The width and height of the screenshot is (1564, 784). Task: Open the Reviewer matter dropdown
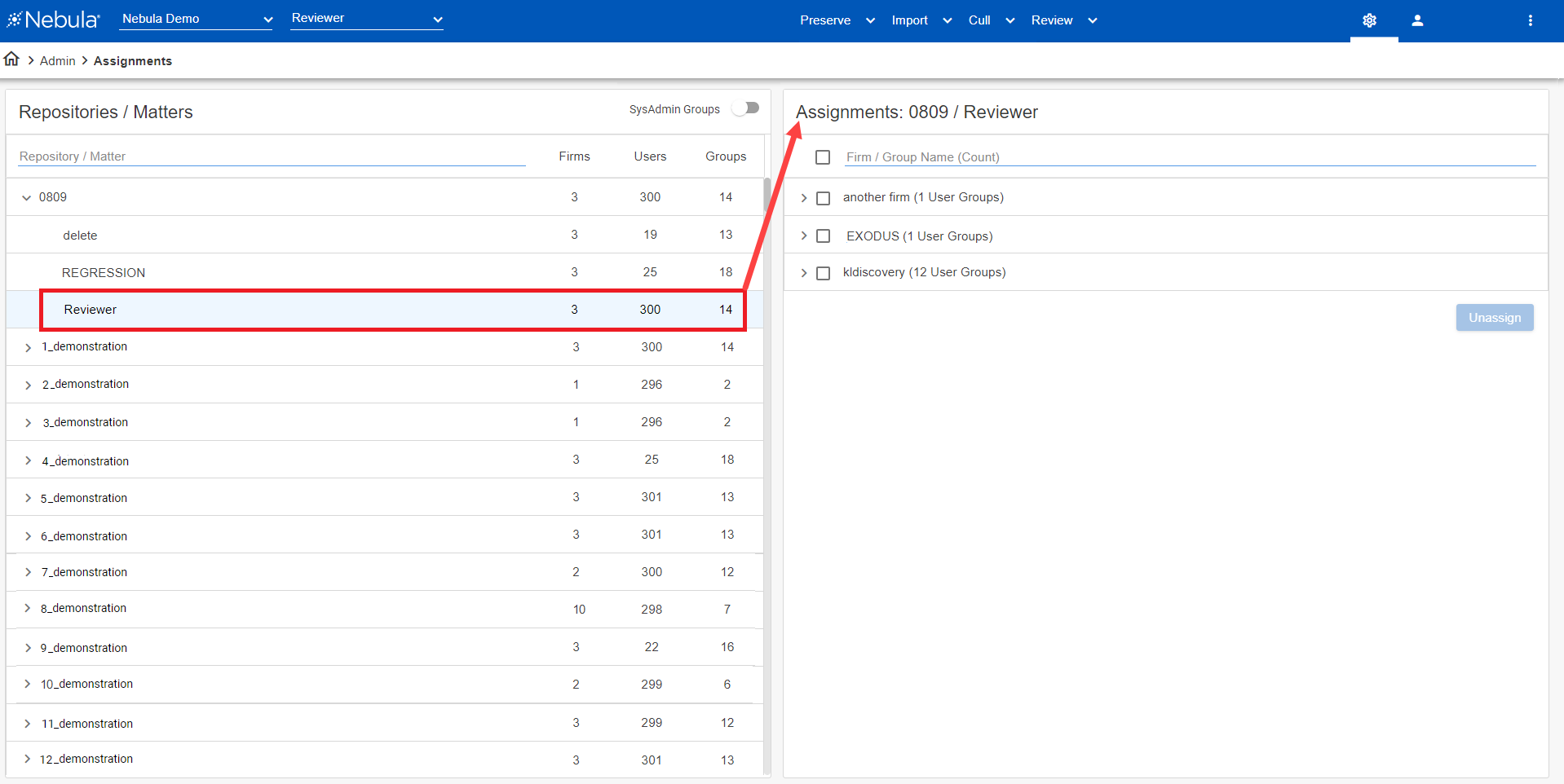coord(366,19)
